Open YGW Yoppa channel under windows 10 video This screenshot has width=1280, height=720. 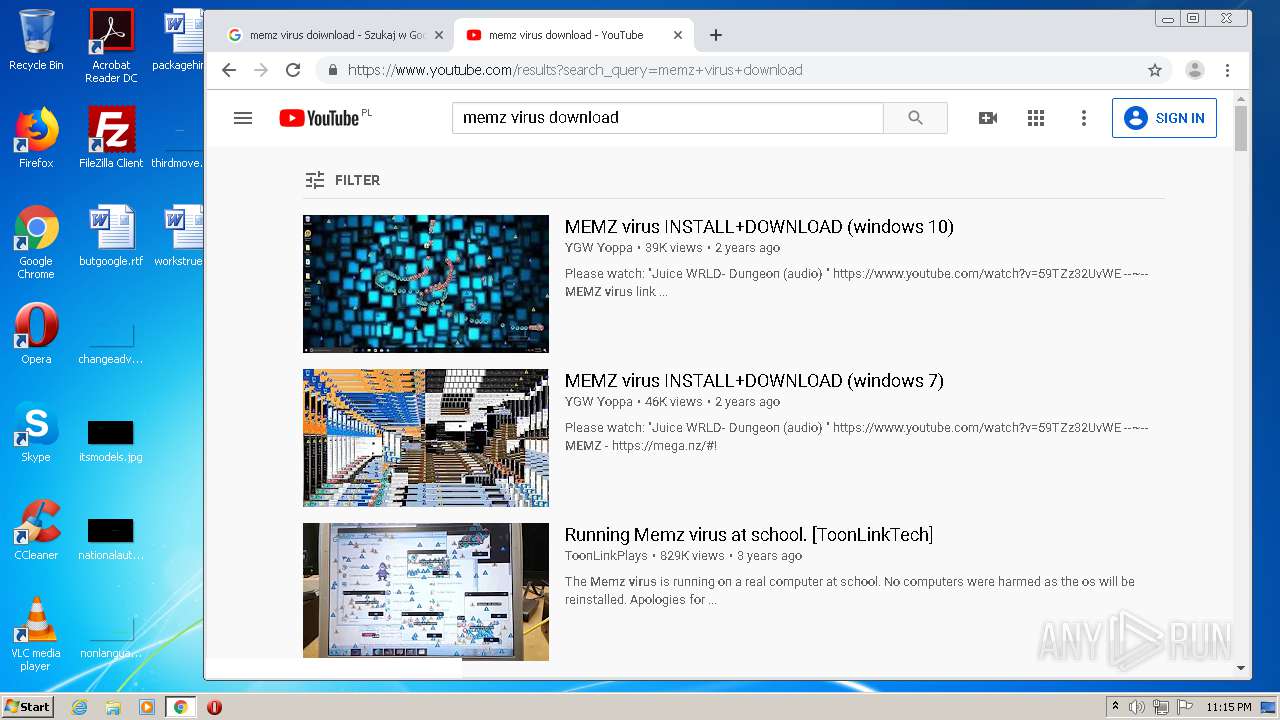(599, 248)
